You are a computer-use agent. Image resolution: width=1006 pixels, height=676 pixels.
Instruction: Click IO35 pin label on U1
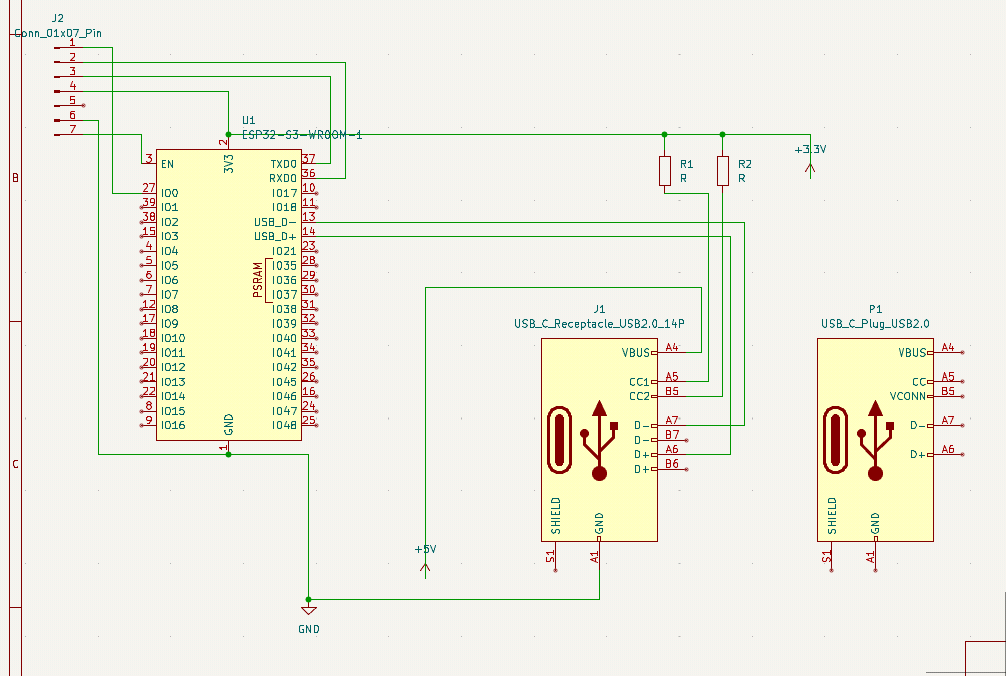284,266
